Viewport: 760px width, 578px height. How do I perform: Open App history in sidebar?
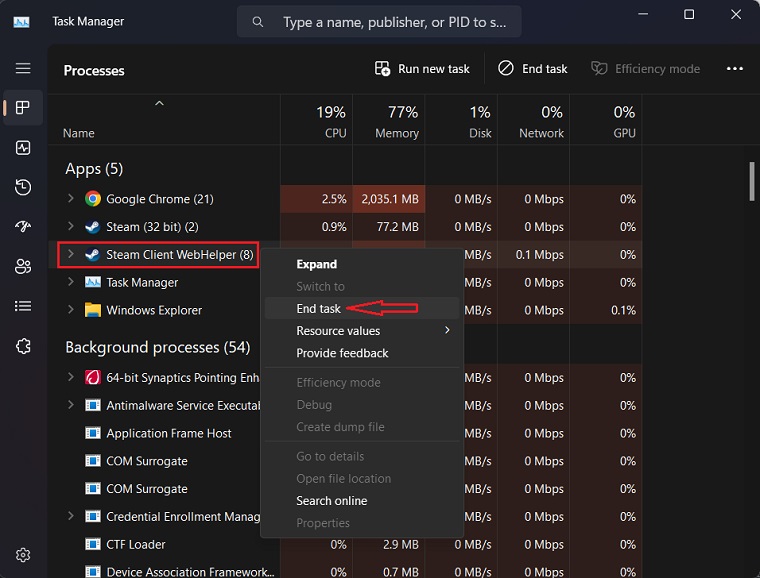23,188
